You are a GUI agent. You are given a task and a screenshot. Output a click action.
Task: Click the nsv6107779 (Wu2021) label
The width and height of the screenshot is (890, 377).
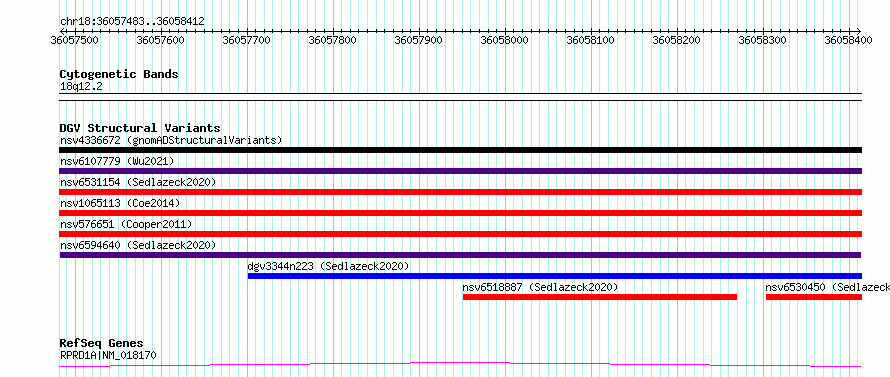pos(116,161)
